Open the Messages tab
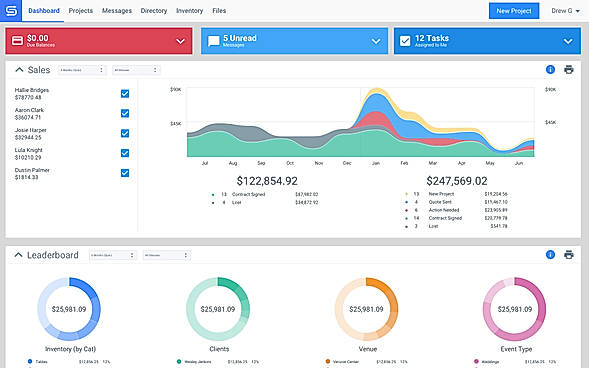Viewport: 589px width, 368px height. [117, 11]
